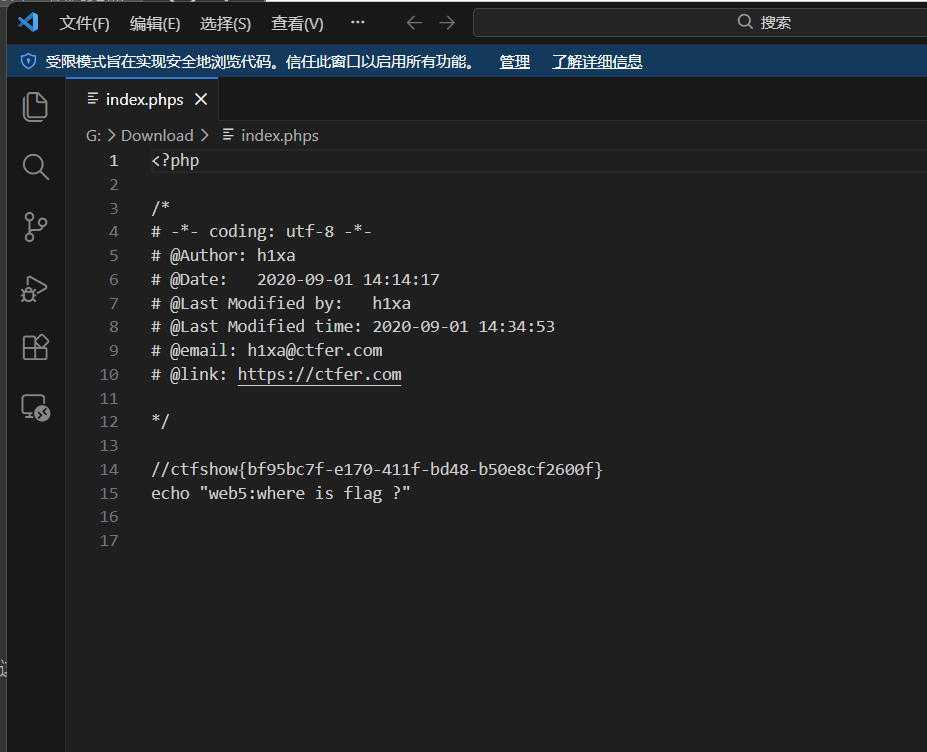Open the Extensions view
The image size is (927, 752).
point(35,348)
